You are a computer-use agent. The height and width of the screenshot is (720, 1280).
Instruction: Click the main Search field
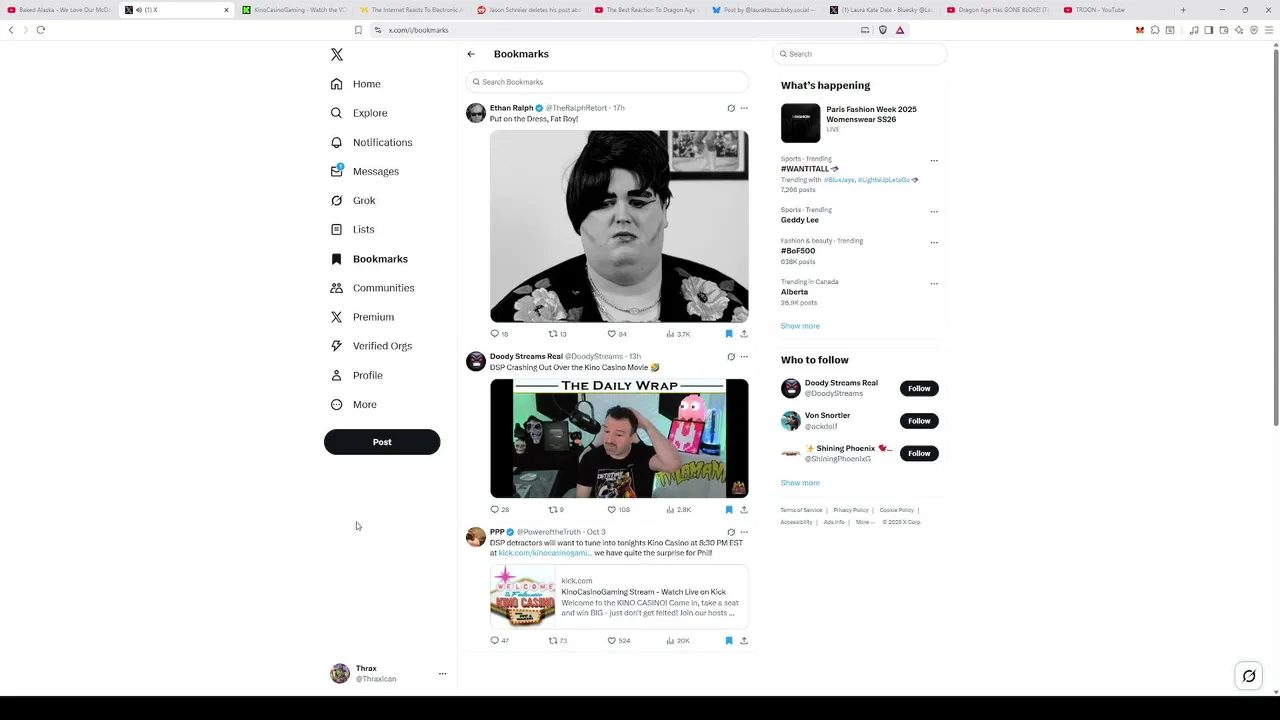860,54
